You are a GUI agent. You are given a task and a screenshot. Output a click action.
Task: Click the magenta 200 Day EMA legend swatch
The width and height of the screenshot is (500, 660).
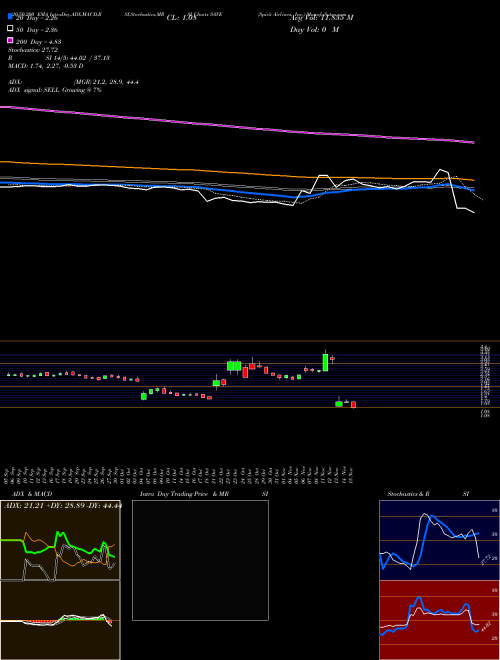(10, 40)
